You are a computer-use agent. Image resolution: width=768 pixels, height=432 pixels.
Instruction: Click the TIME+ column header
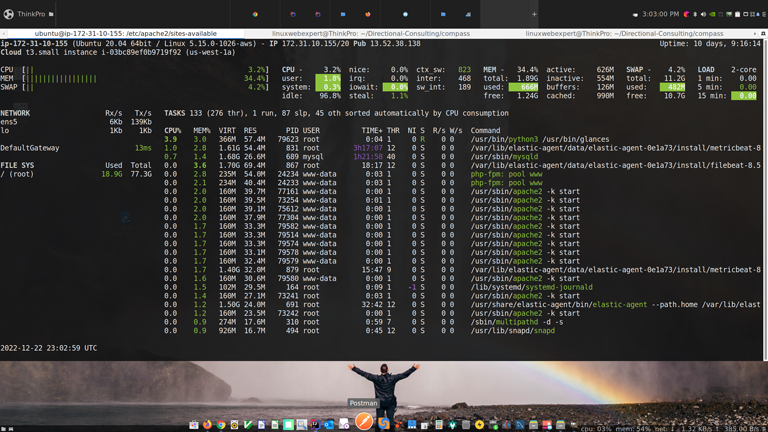[372, 130]
